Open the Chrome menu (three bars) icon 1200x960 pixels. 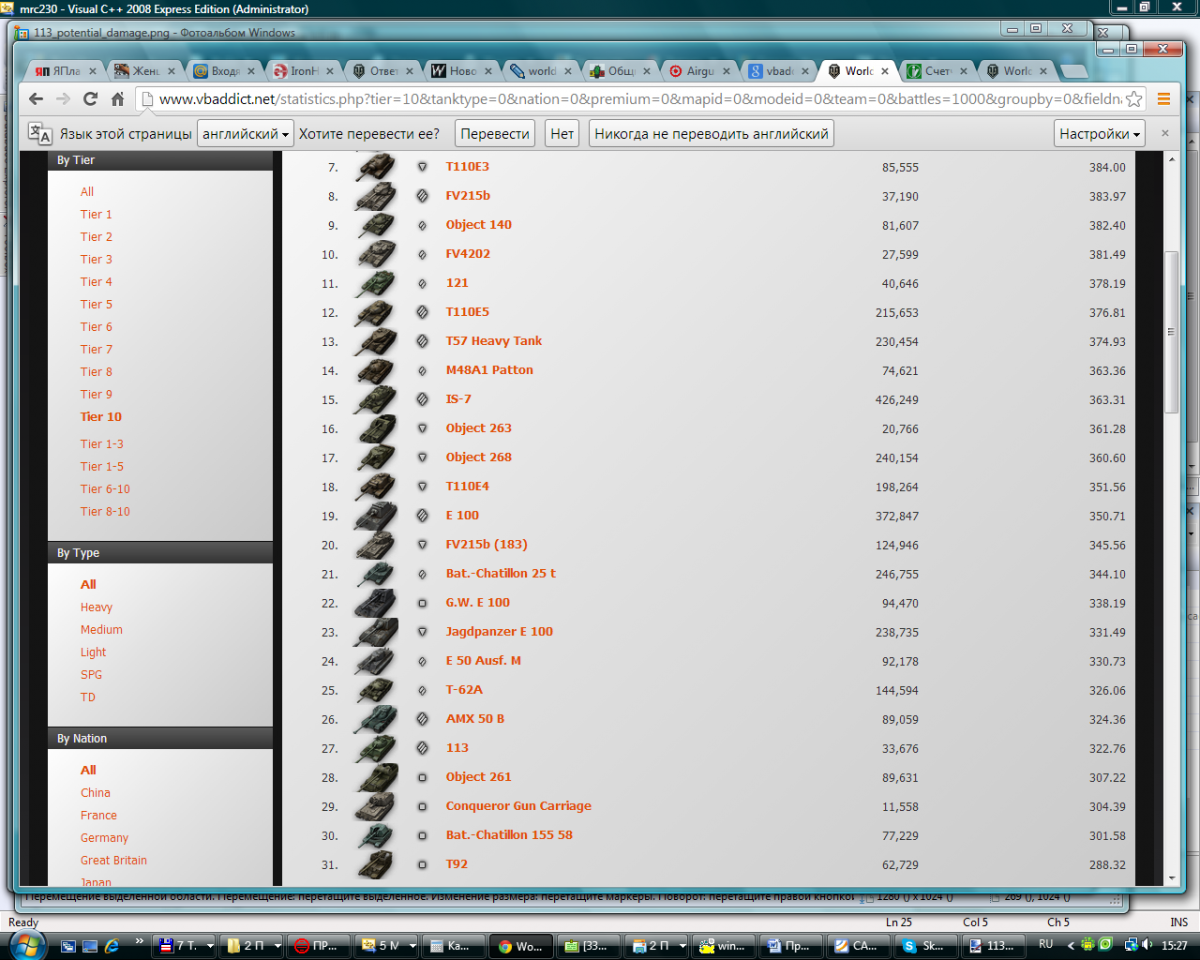coord(1164,99)
